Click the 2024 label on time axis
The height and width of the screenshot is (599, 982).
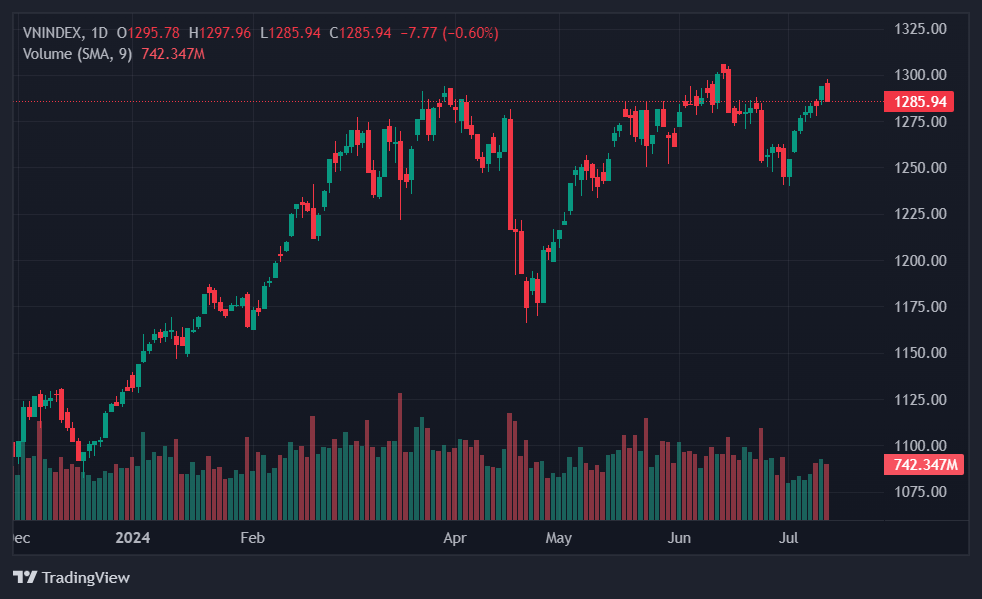click(x=132, y=538)
